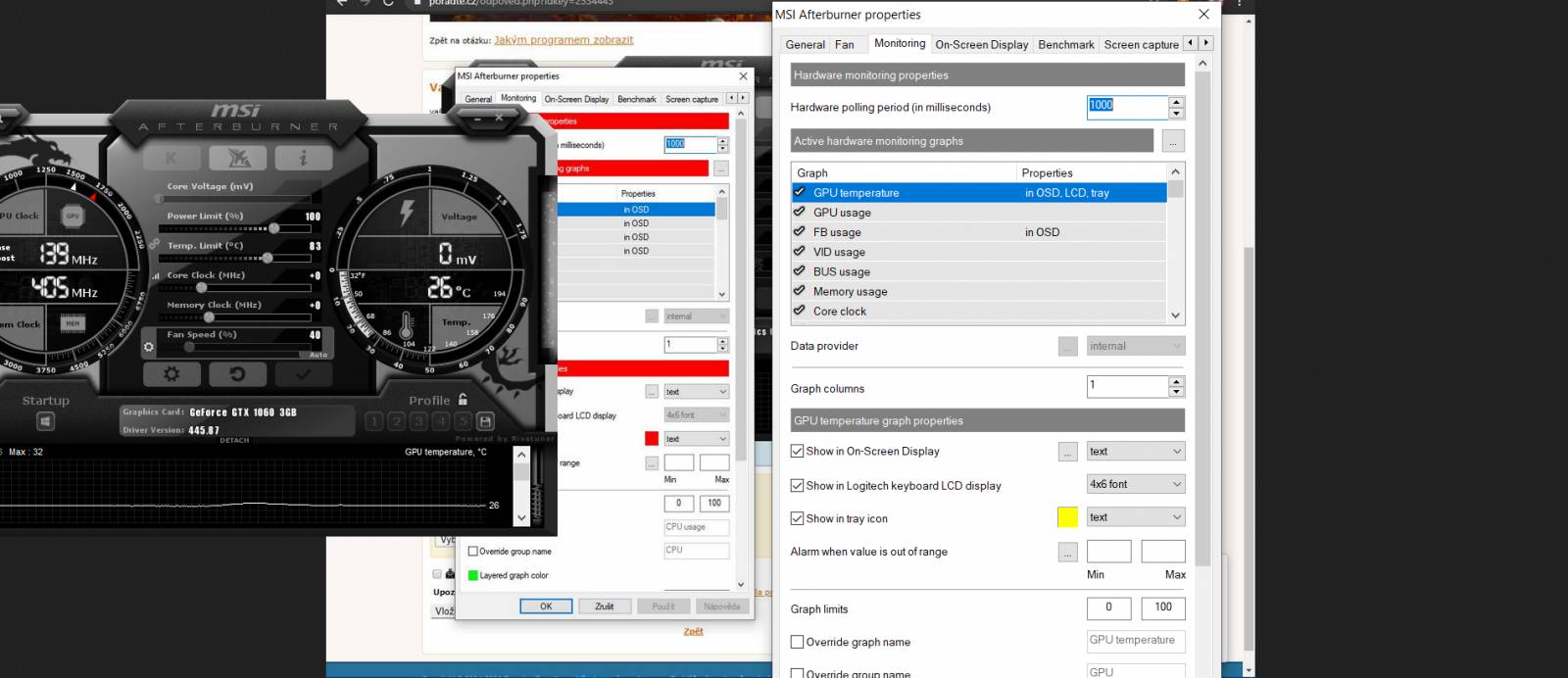Click the curve bars icon beside Core Clock
The image size is (1568, 678).
click(x=156, y=276)
